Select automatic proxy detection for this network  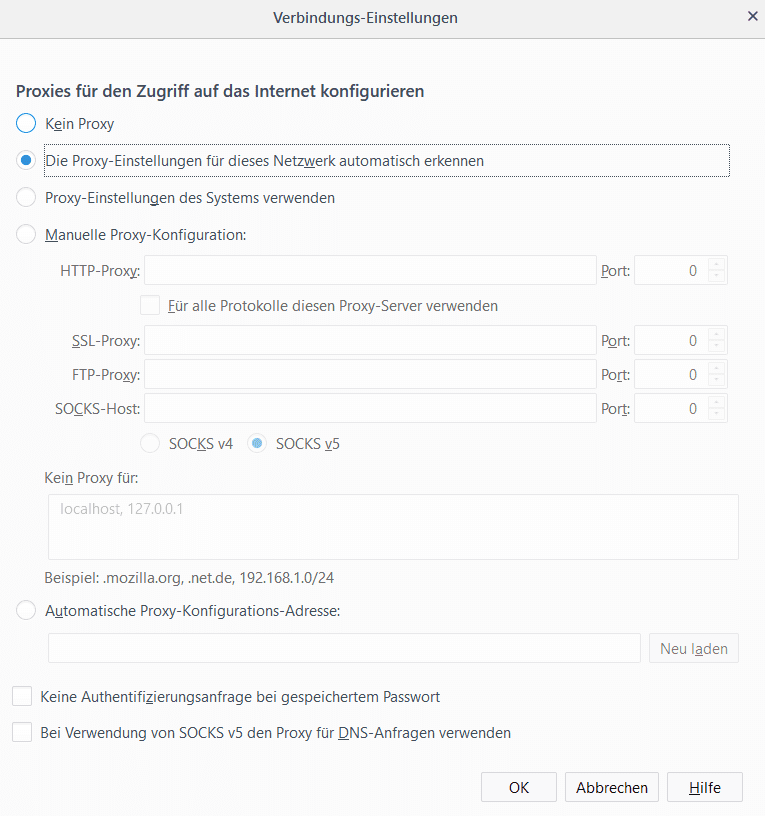26,160
